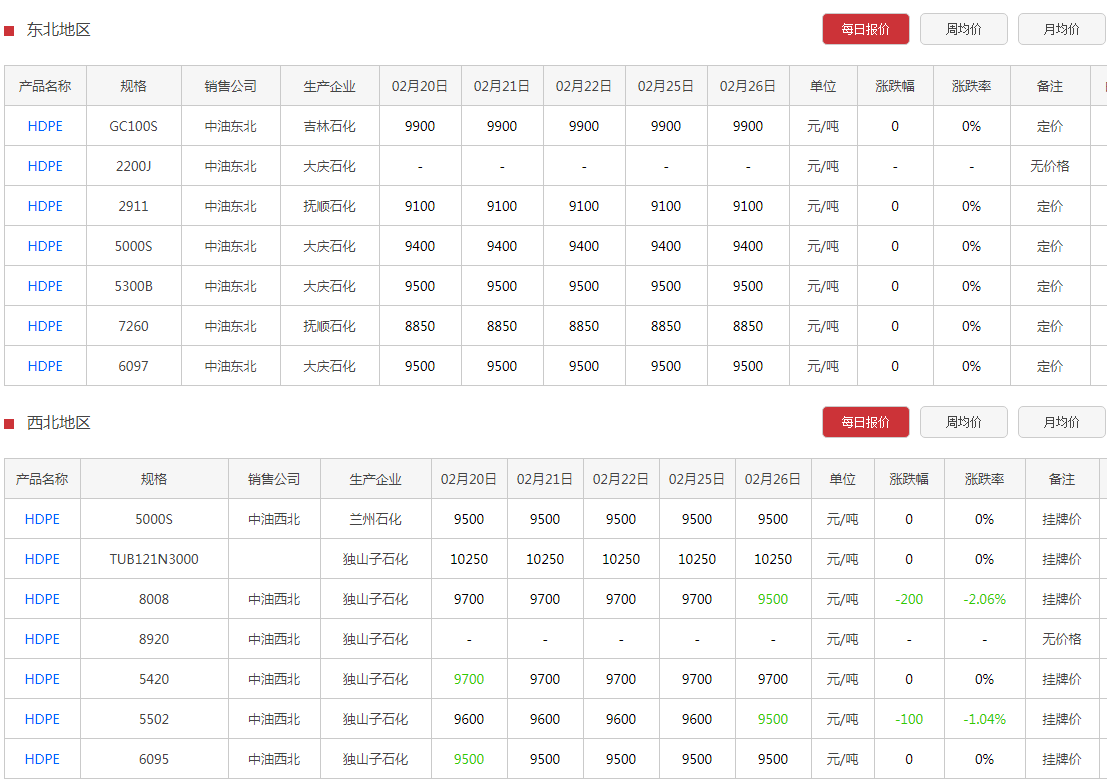Screen dimensions: 1107x784
Task: Click -1.04% change rate cell
Action: point(985,719)
